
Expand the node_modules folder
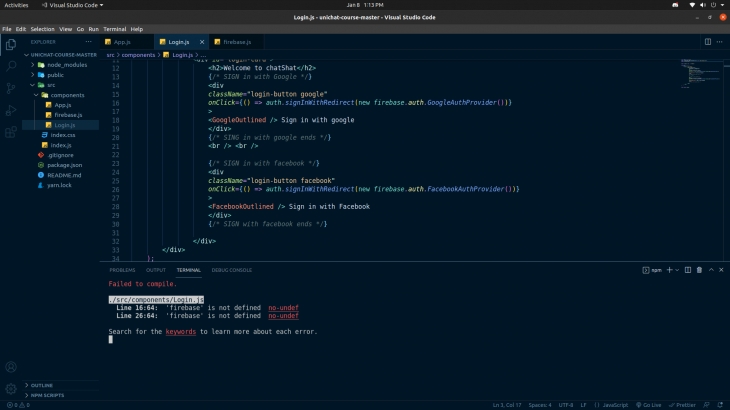point(61,65)
